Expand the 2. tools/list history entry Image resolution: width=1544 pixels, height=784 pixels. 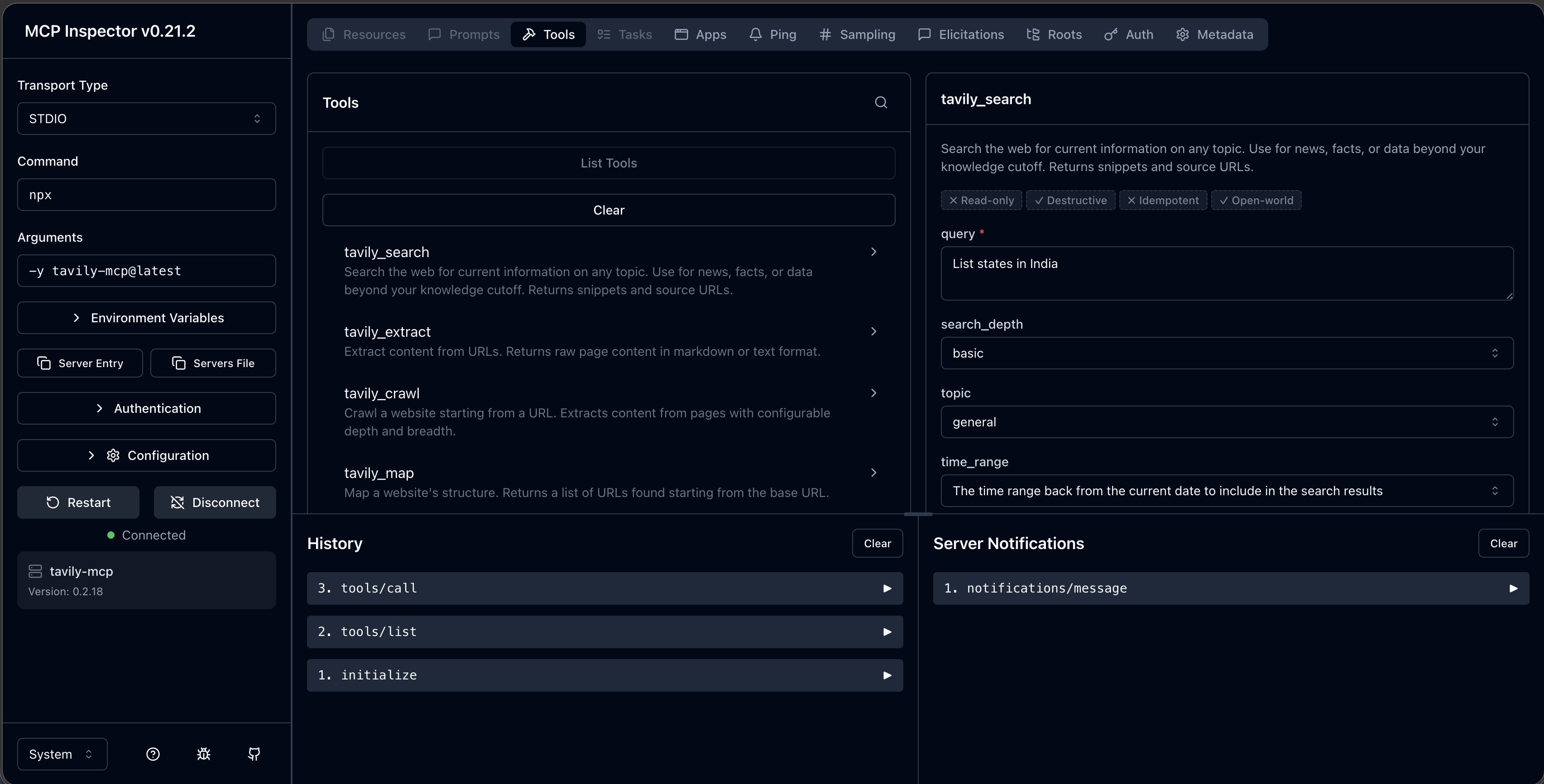(x=605, y=632)
